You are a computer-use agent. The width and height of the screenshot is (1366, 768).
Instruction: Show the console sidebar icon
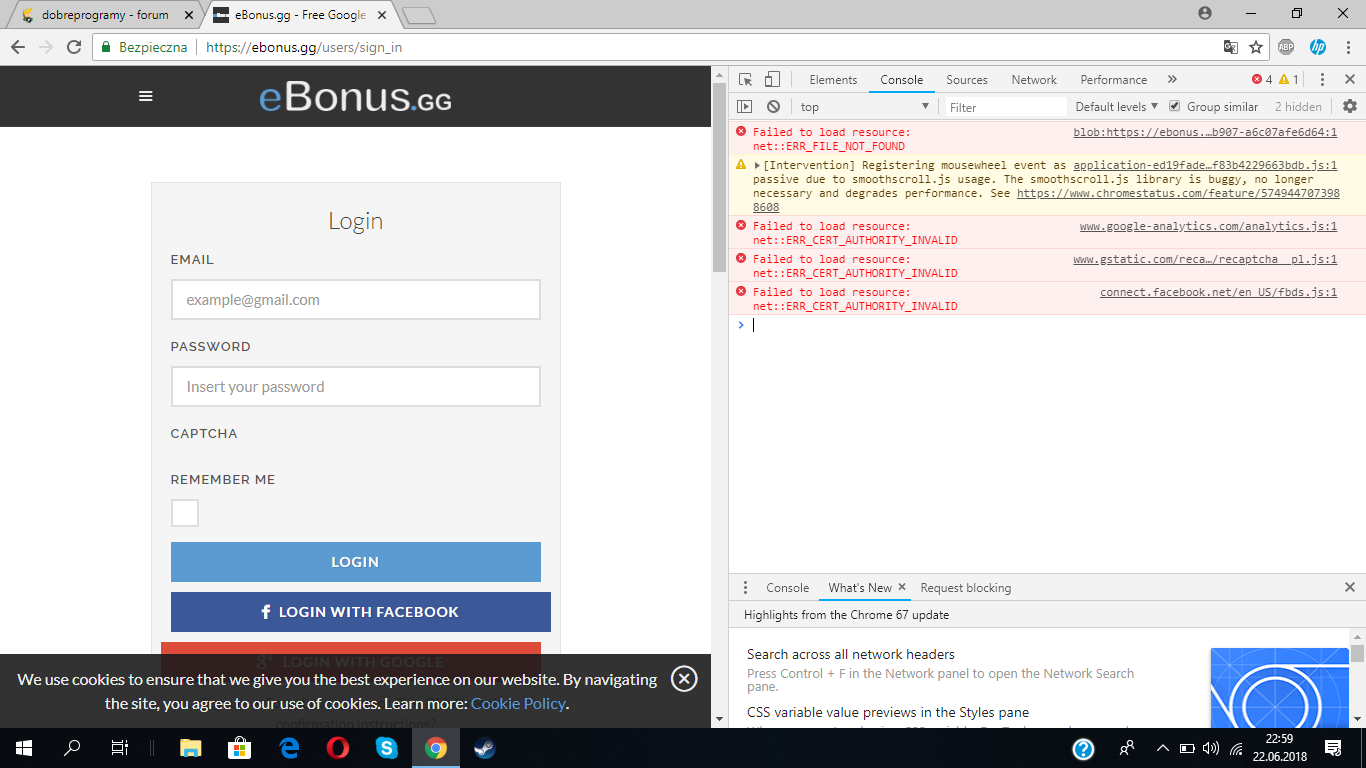pyautogui.click(x=744, y=107)
